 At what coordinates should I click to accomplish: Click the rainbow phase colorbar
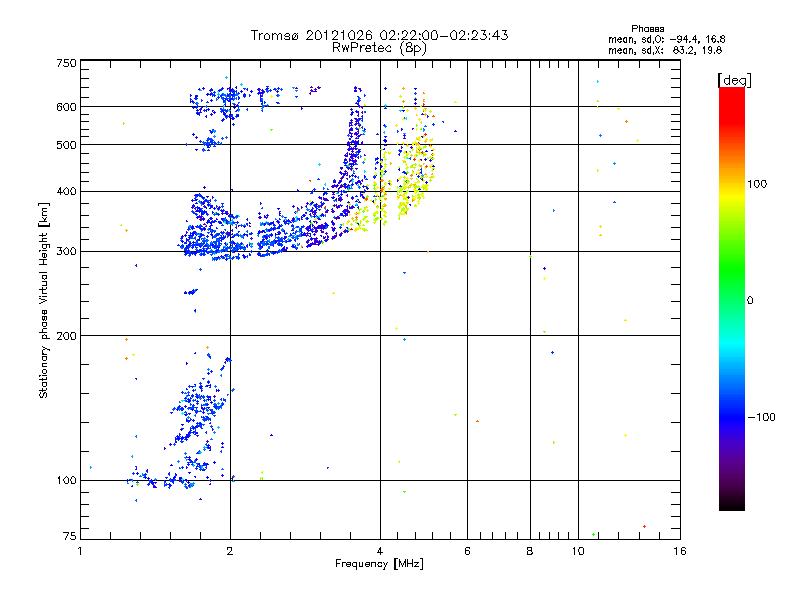coord(732,298)
